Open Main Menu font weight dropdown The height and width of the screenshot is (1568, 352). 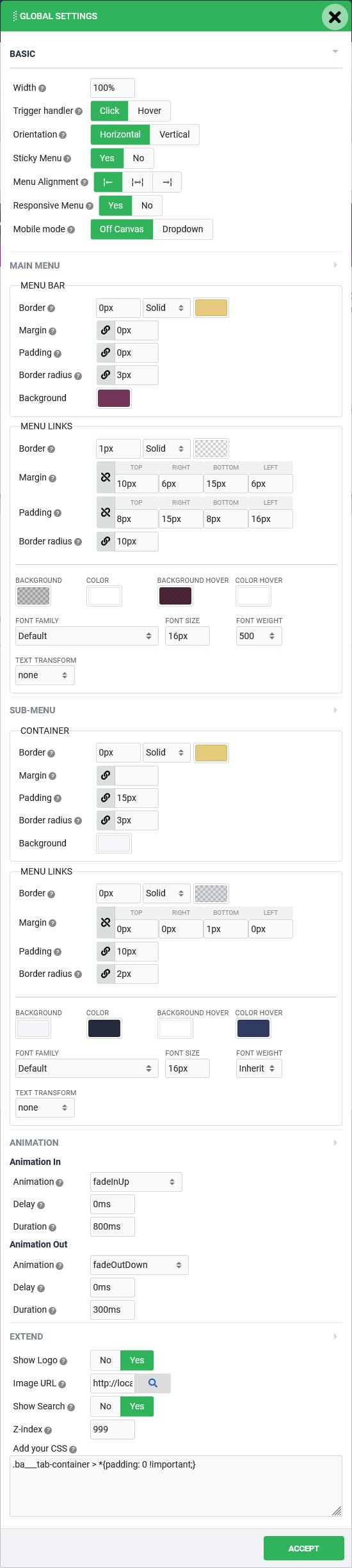259,636
